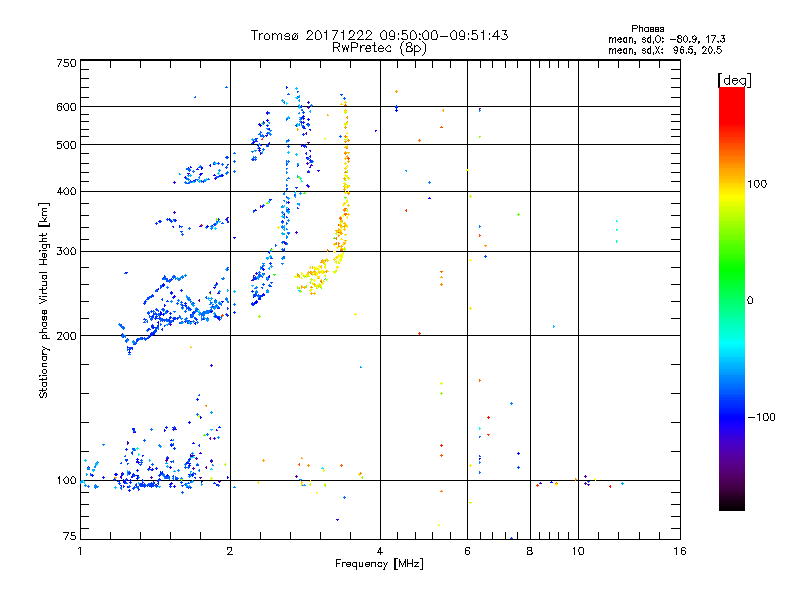Click the y-axis '400' tick label

tap(66, 191)
